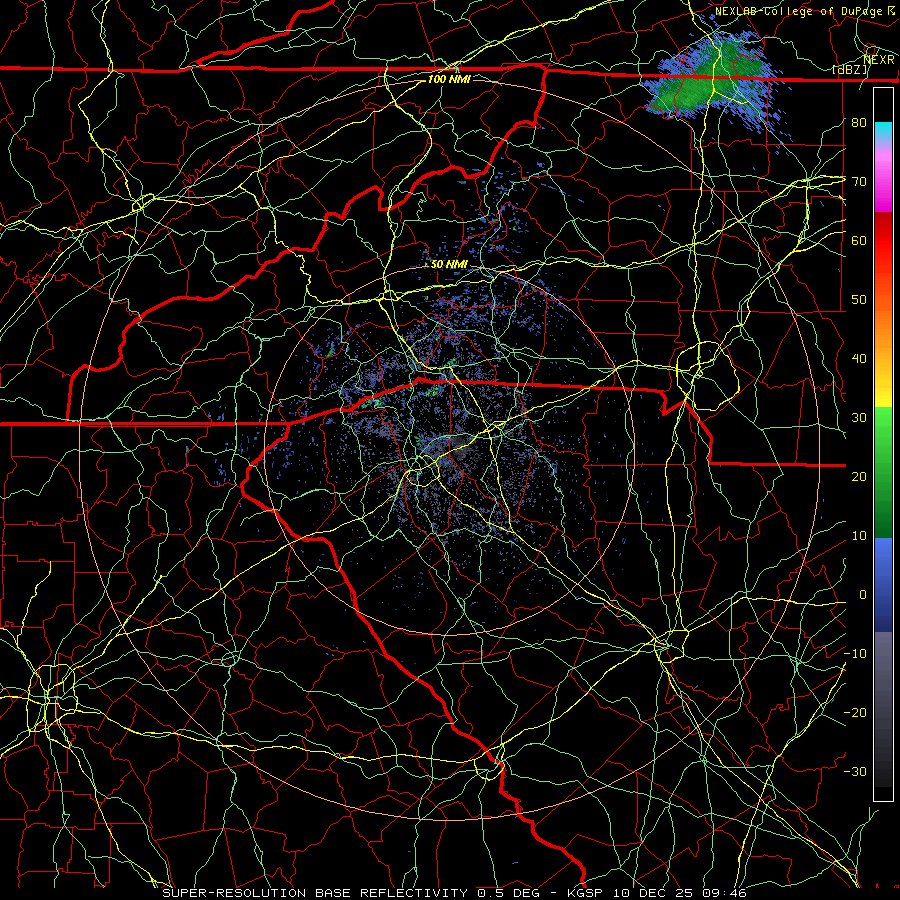900x900 pixels.
Task: Click the 40 value on the dBZ scale
Action: (x=859, y=359)
